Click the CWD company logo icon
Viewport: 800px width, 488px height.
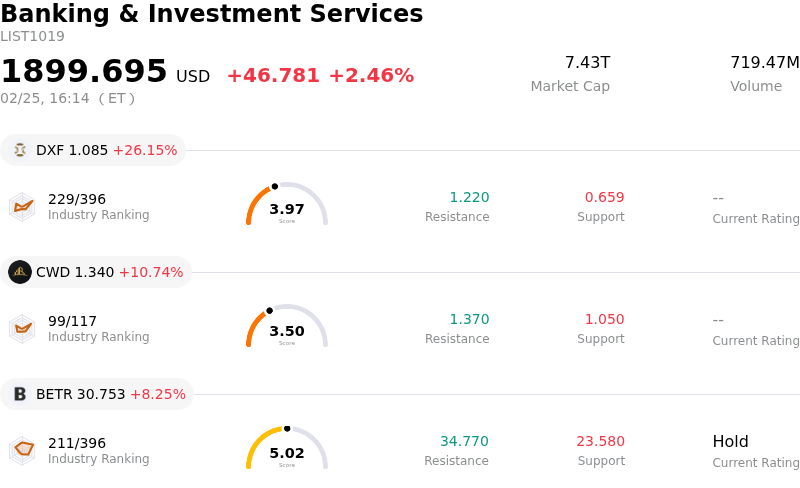[x=20, y=272]
